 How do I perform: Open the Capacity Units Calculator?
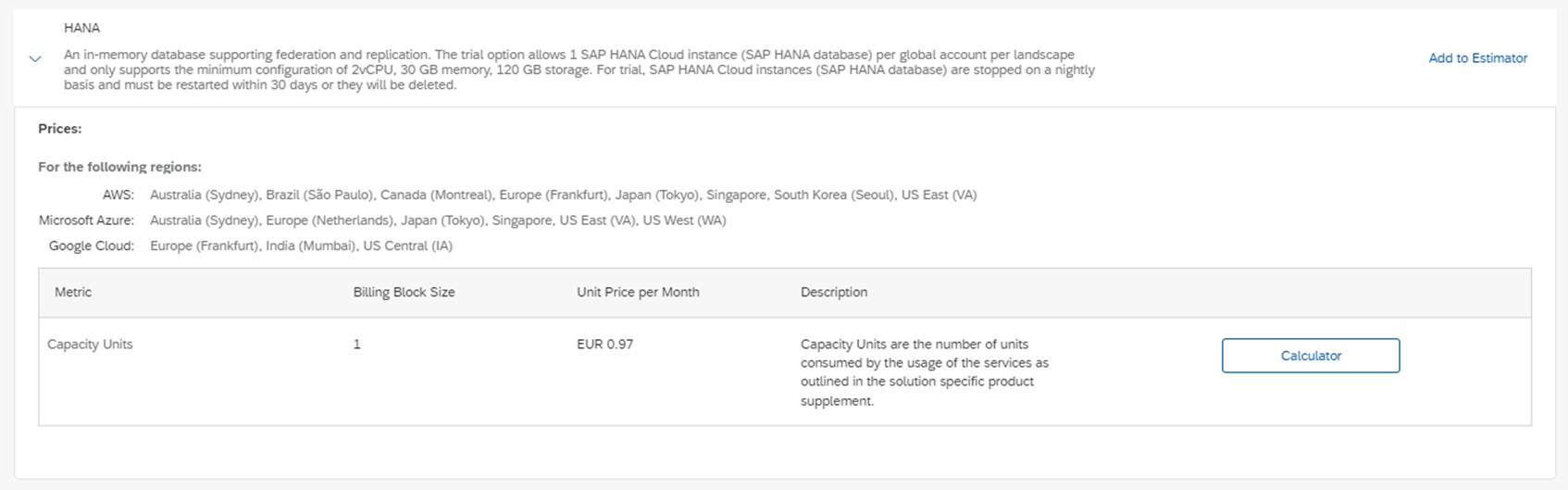(x=1310, y=356)
